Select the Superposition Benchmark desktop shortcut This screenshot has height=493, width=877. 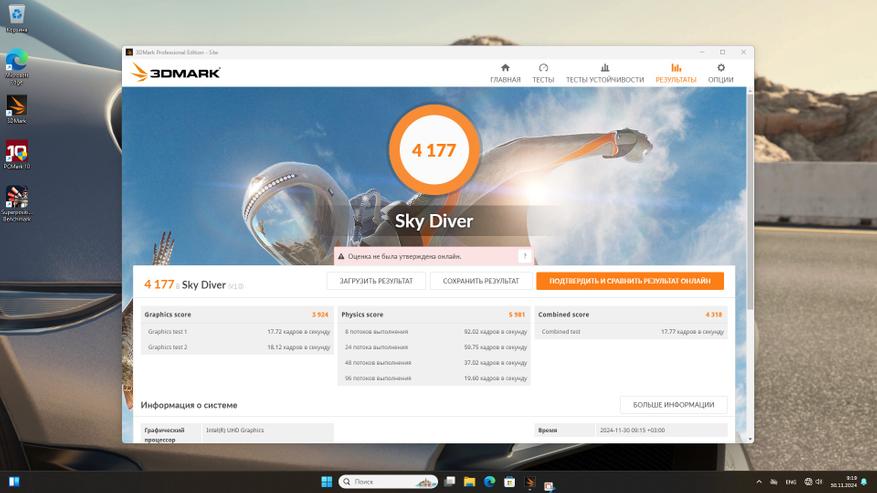(17, 204)
